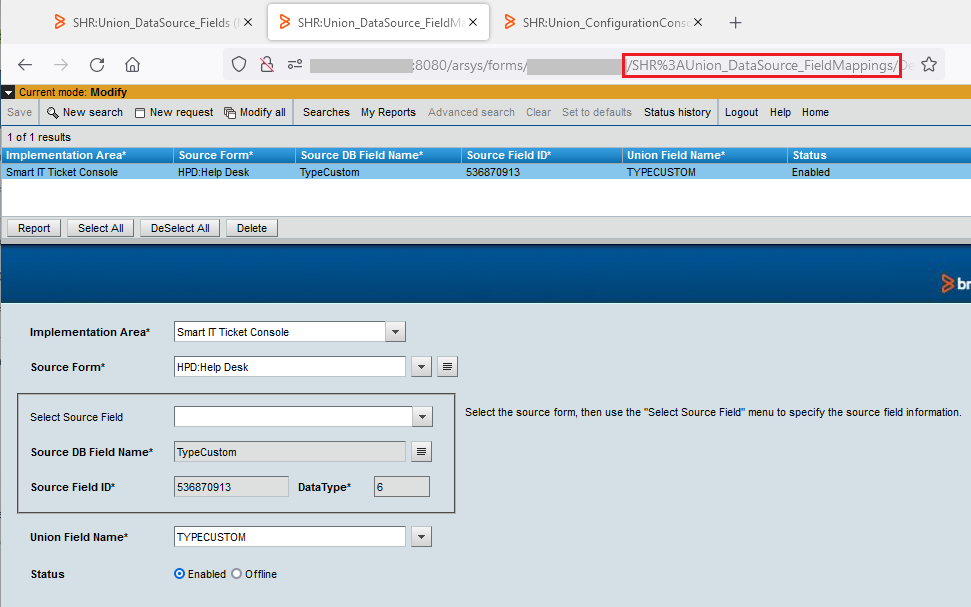Expand the Implementation Area dropdown
This screenshot has width=971, height=607.
[395, 332]
